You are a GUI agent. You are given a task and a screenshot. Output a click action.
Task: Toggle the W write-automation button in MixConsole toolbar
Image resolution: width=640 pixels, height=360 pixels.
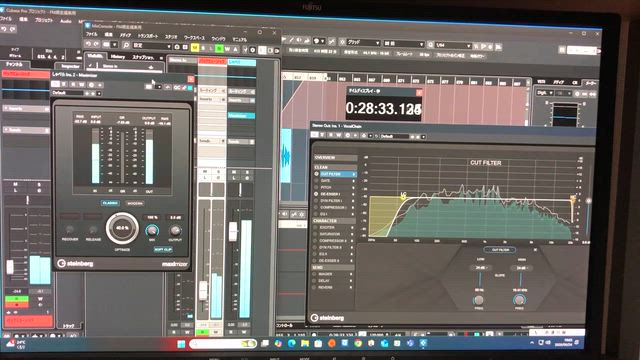click(227, 49)
